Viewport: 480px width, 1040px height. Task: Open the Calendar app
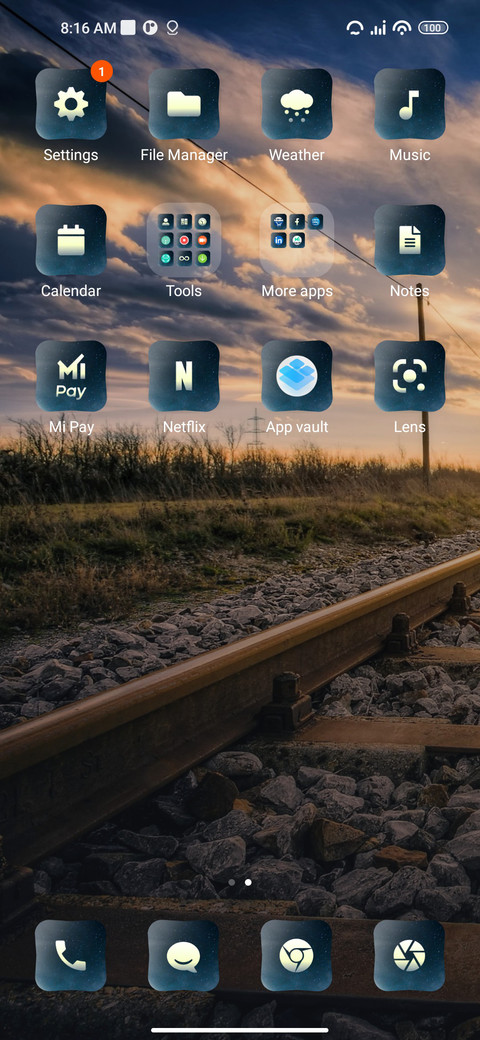[x=71, y=240]
